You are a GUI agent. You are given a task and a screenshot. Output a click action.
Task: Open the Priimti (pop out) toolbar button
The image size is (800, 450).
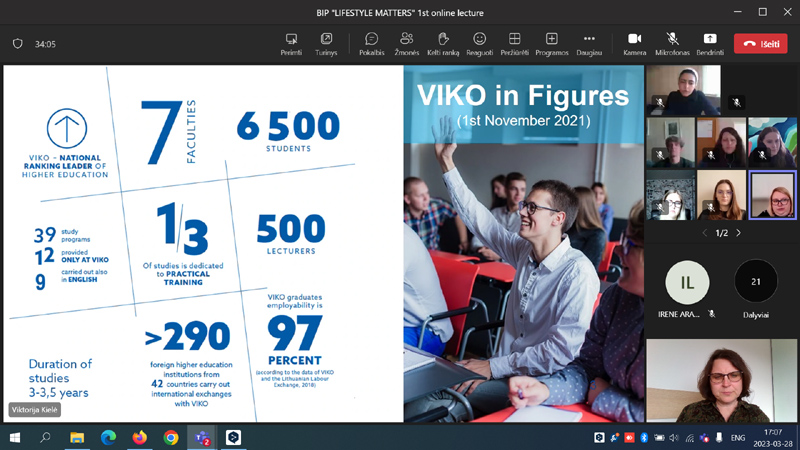tap(291, 44)
